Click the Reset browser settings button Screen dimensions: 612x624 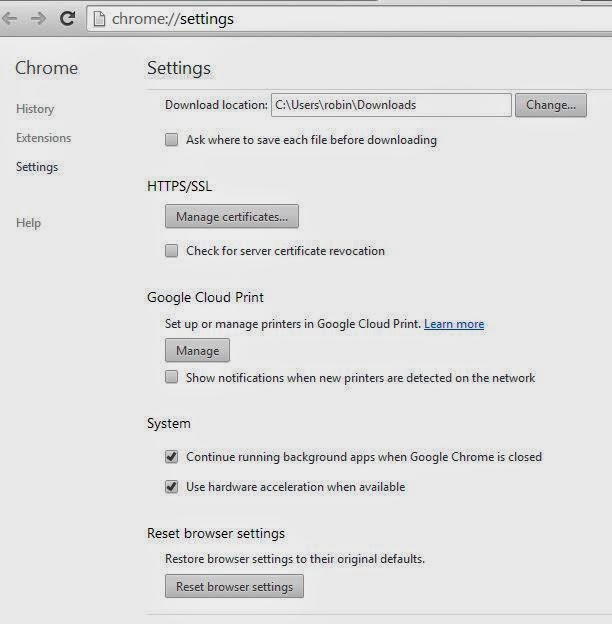click(234, 586)
